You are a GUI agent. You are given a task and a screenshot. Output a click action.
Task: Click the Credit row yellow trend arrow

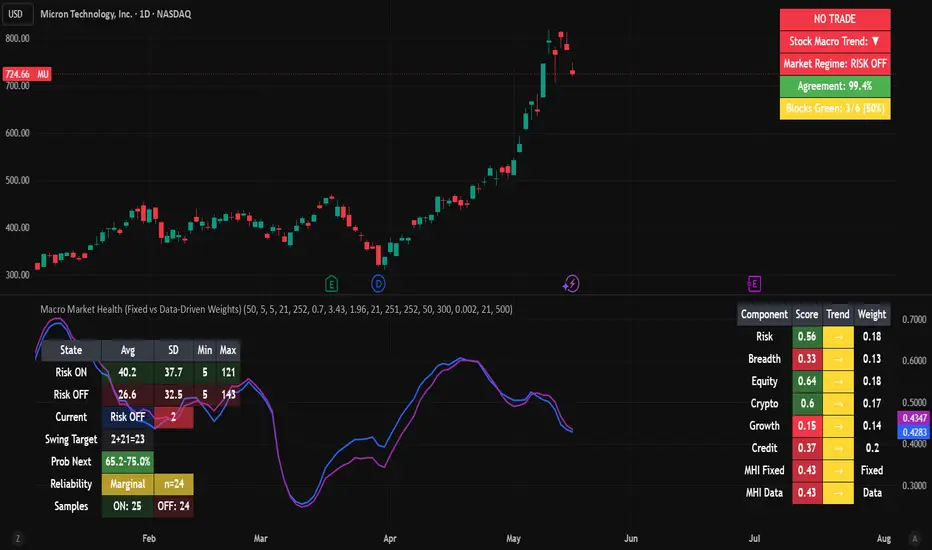point(838,448)
